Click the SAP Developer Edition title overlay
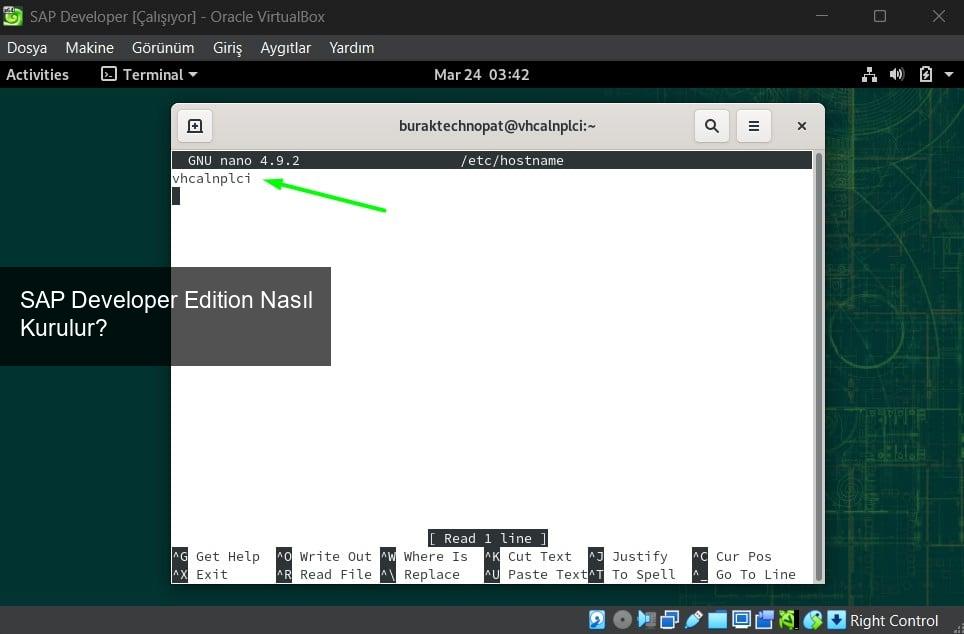Screen dimensions: 964x634 [165, 314]
